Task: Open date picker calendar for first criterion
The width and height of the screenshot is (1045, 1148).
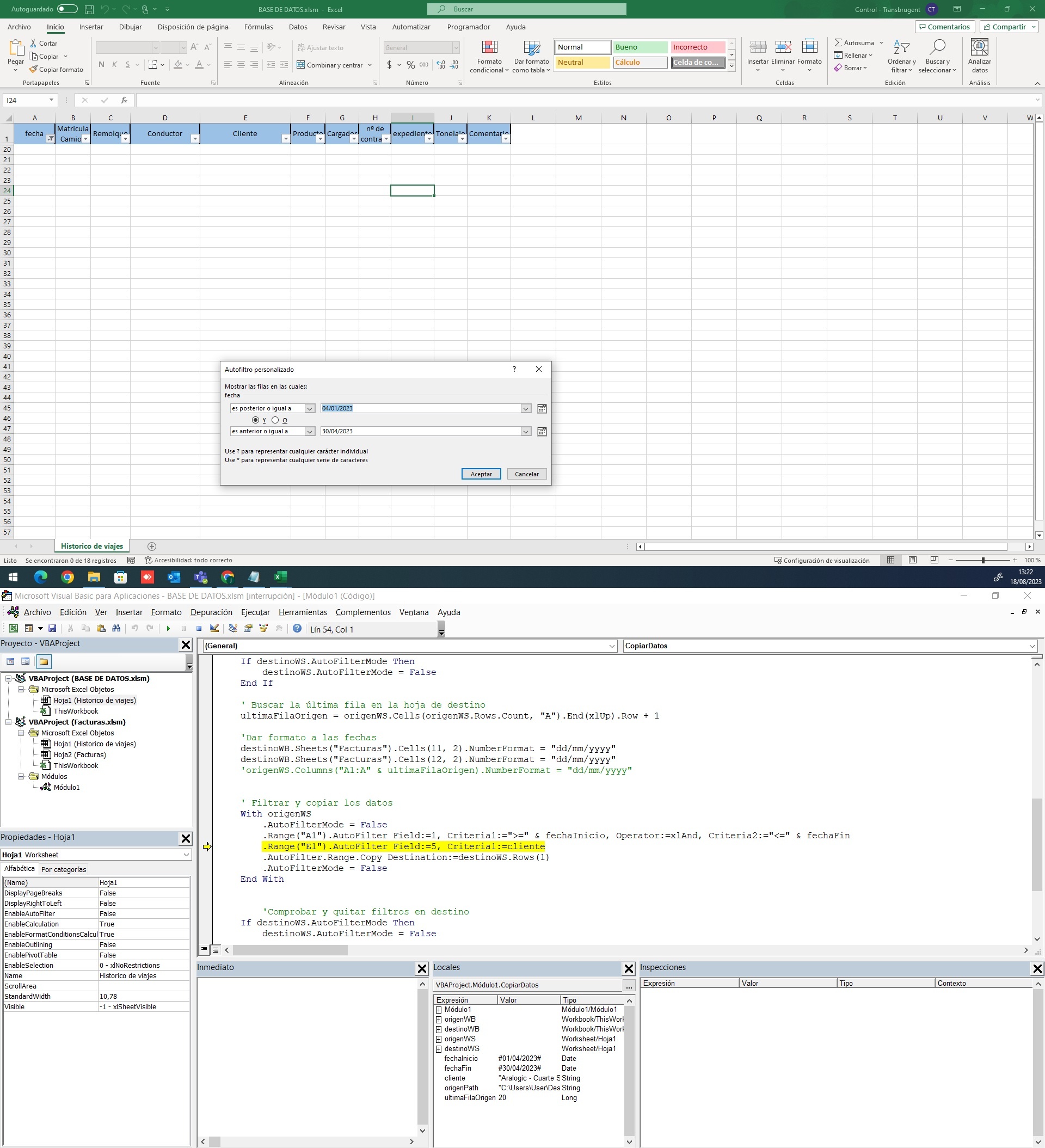Action: (542, 409)
